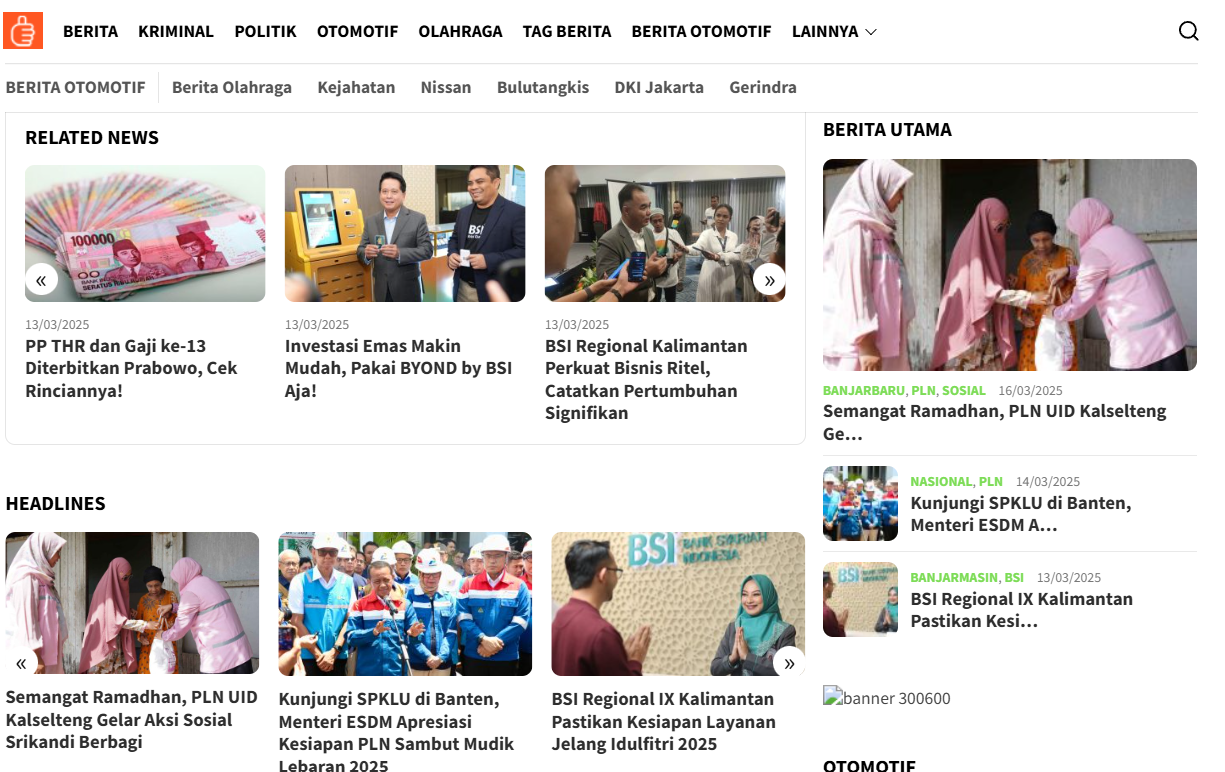
Task: Read 'Semangat Ramadhan, PLN UID Kalselteng Gelar Aksi' headline
Action: 132,720
